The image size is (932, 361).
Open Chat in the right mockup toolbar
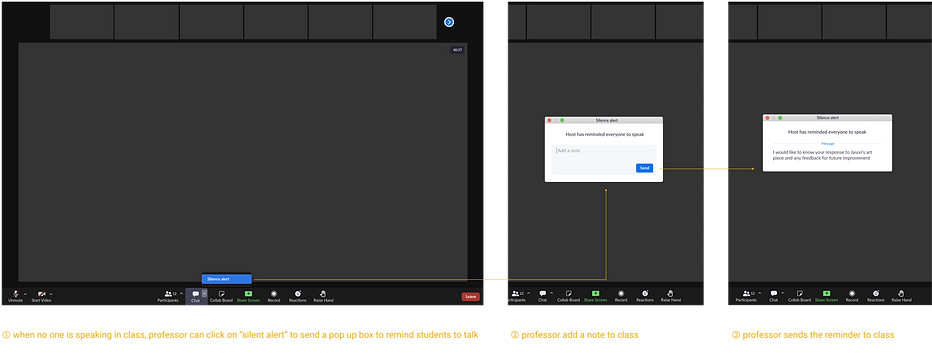pos(773,296)
